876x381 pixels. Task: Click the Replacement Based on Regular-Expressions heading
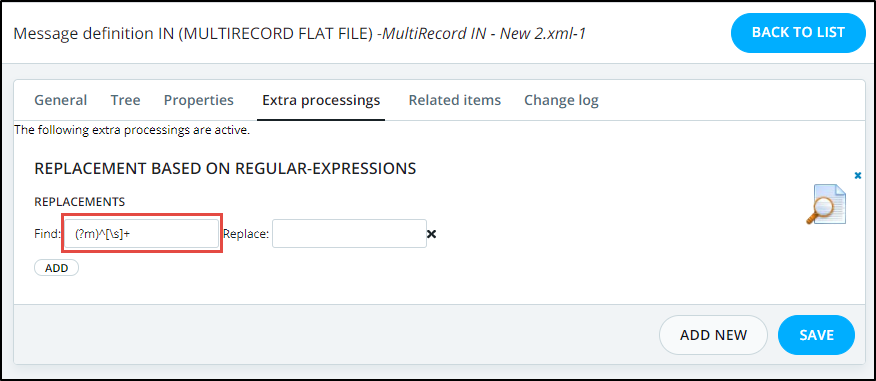click(225, 169)
